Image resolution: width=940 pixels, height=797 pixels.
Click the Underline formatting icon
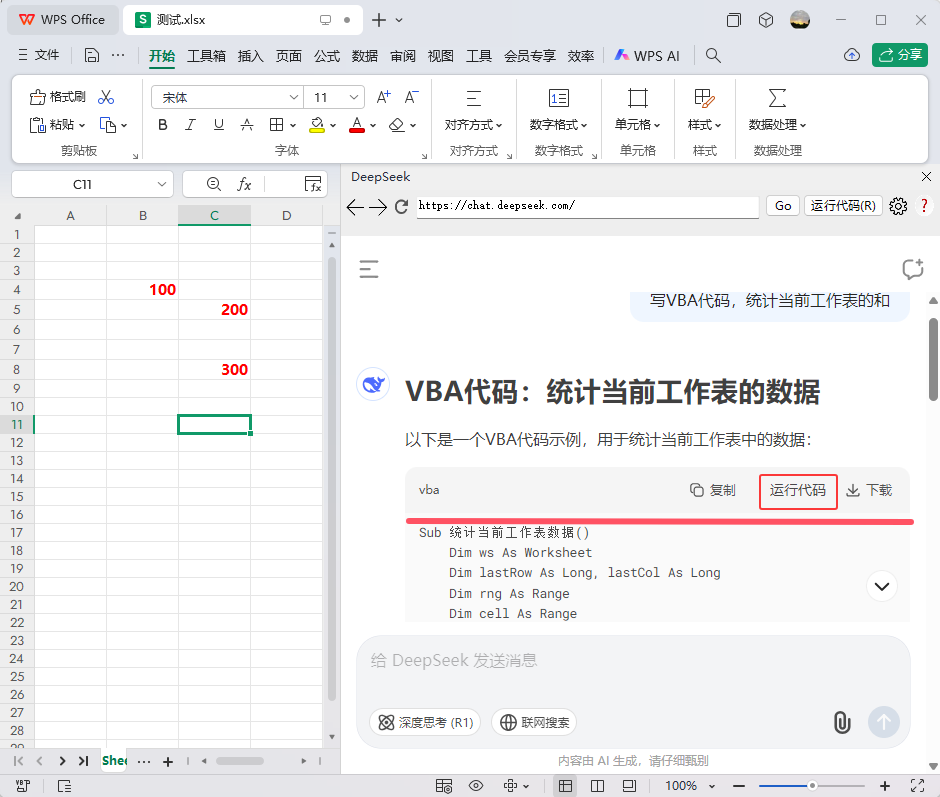pyautogui.click(x=219, y=125)
